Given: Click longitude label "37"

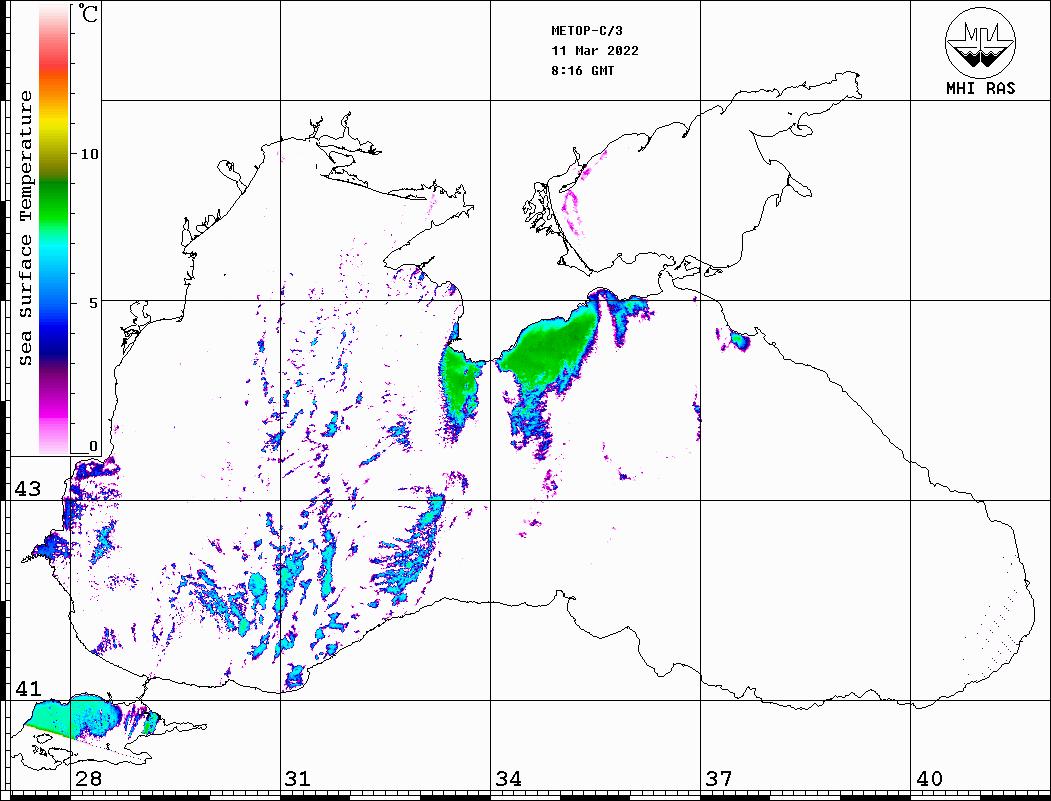Looking at the screenshot, I should (719, 778).
